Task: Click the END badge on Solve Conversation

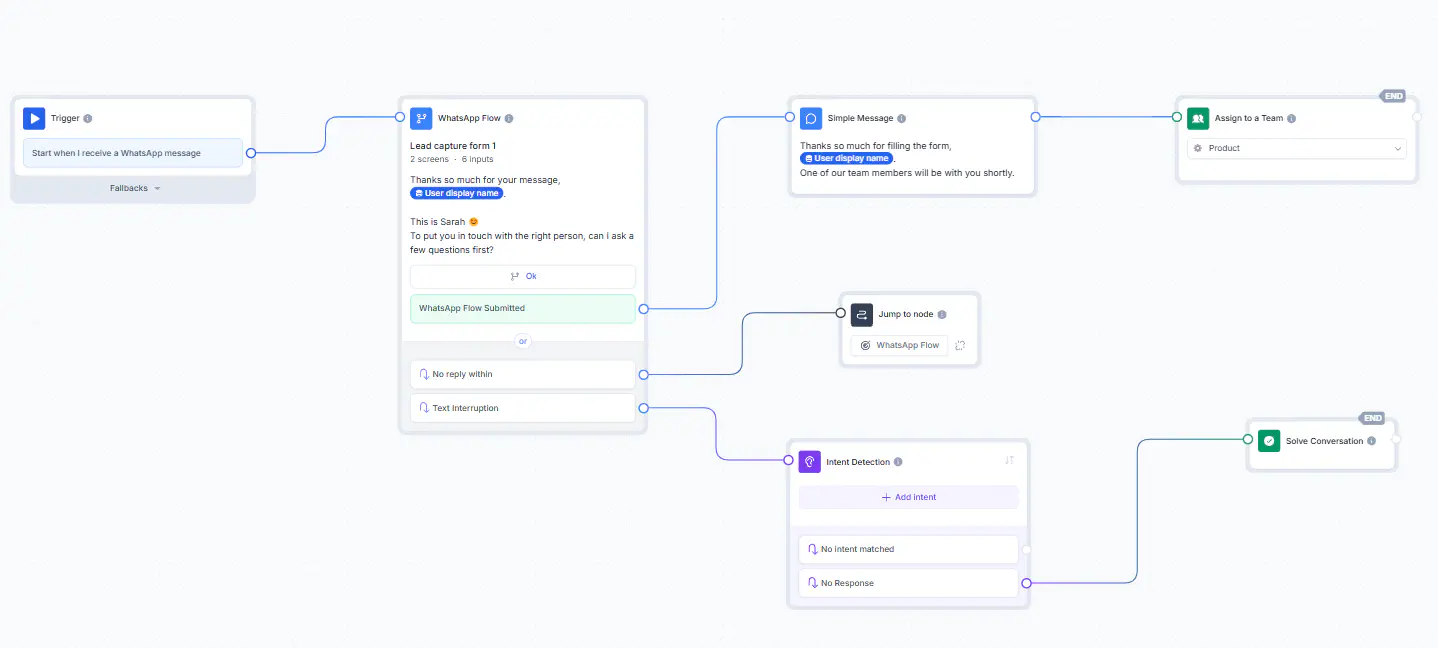Action: pyautogui.click(x=1372, y=418)
